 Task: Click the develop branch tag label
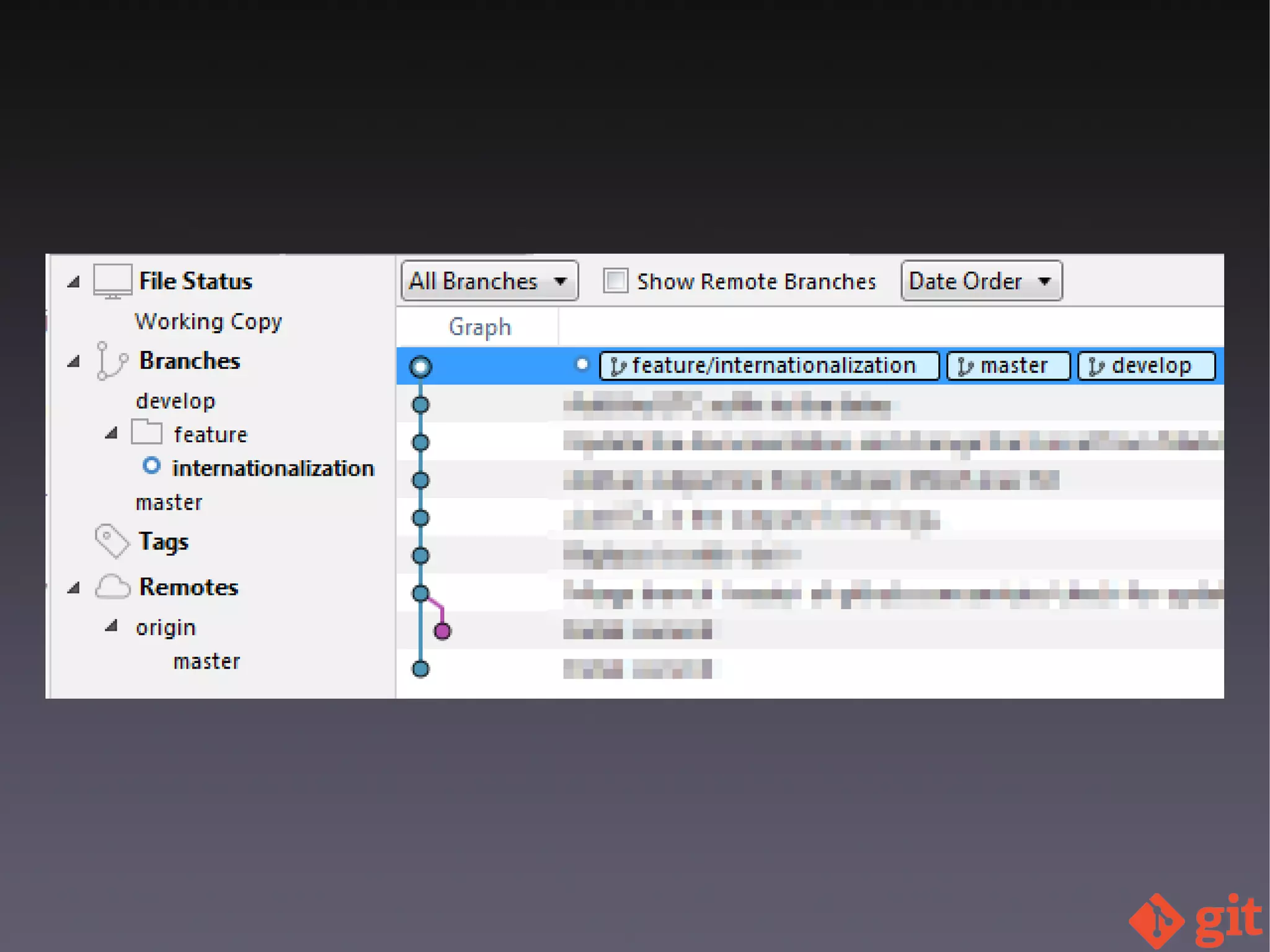tap(1146, 366)
